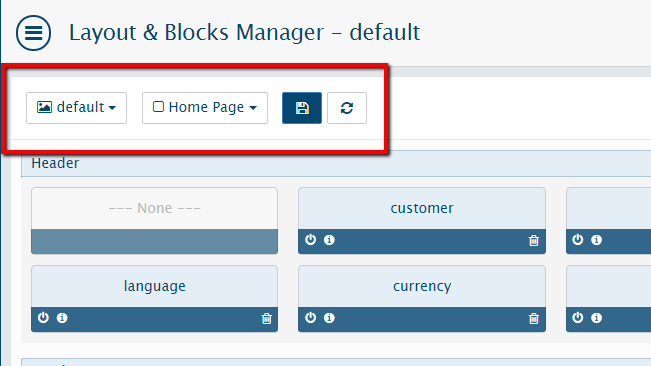Select the language block title
651x366 pixels.
tap(154, 286)
